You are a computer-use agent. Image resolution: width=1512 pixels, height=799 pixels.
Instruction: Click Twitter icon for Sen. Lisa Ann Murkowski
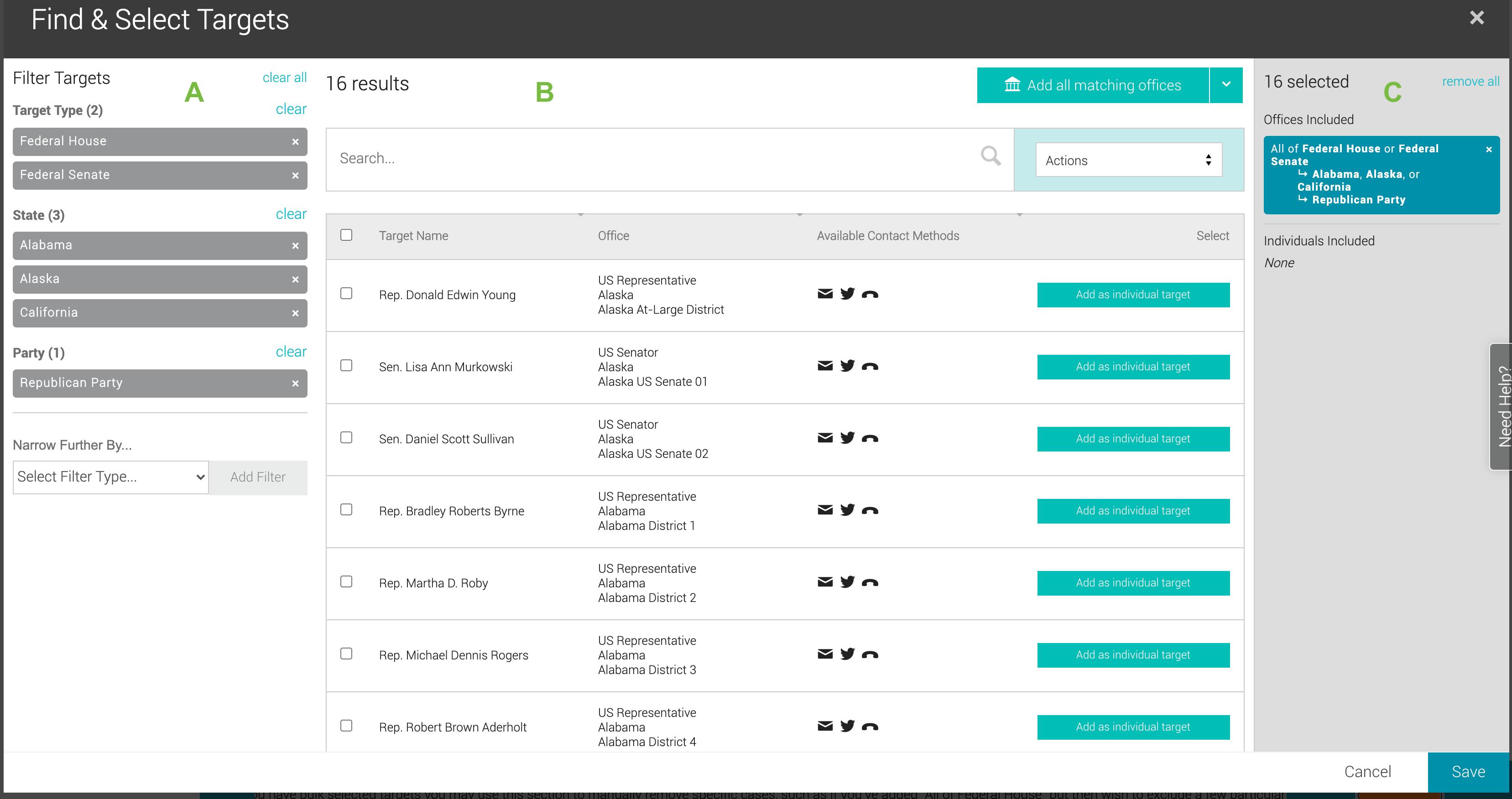847,366
